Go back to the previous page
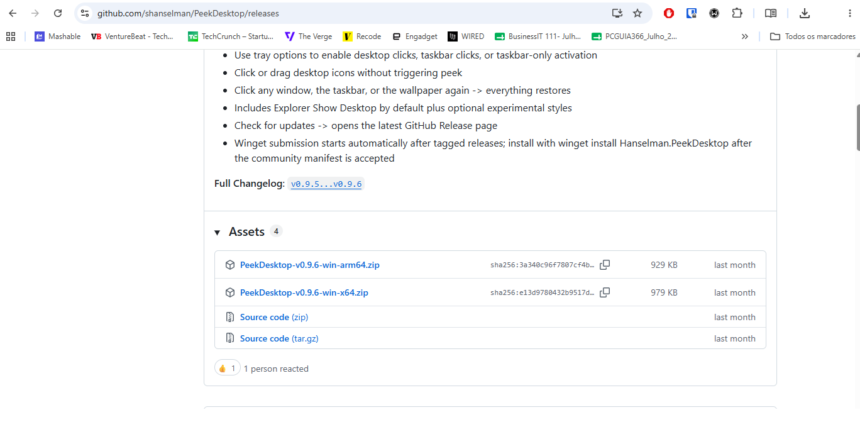 (13, 13)
